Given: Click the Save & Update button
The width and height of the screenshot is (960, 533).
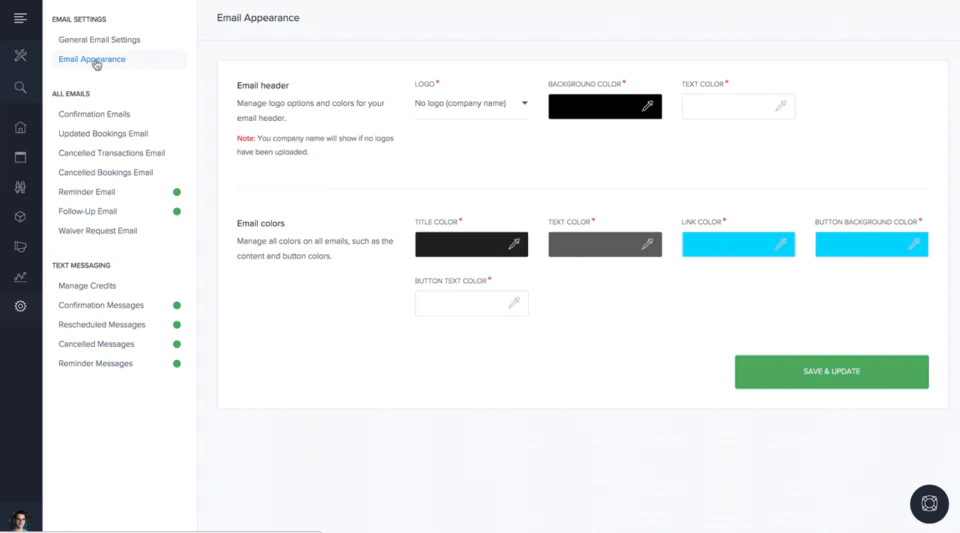Looking at the screenshot, I should click(x=831, y=372).
